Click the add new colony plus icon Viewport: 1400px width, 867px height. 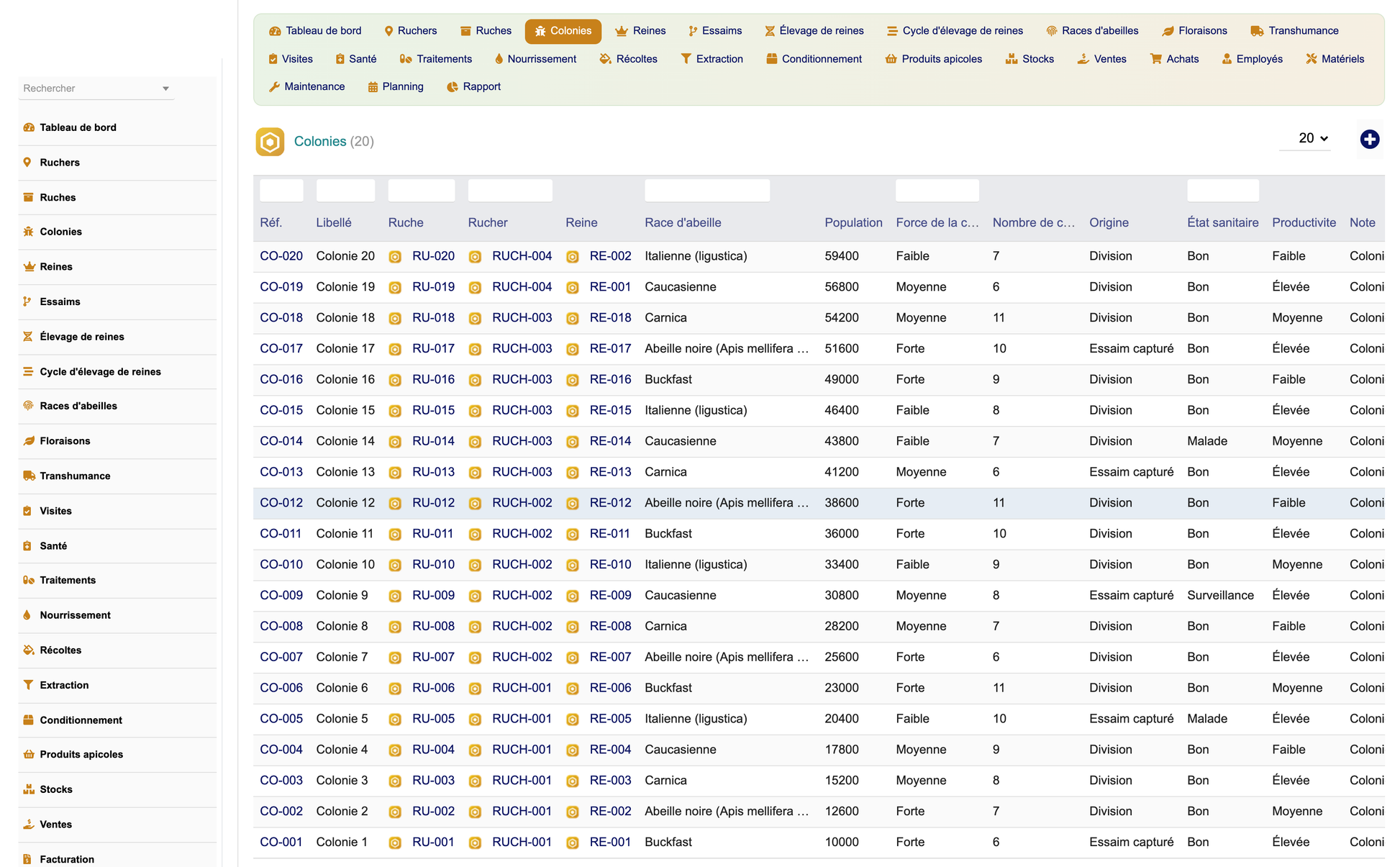coord(1369,139)
